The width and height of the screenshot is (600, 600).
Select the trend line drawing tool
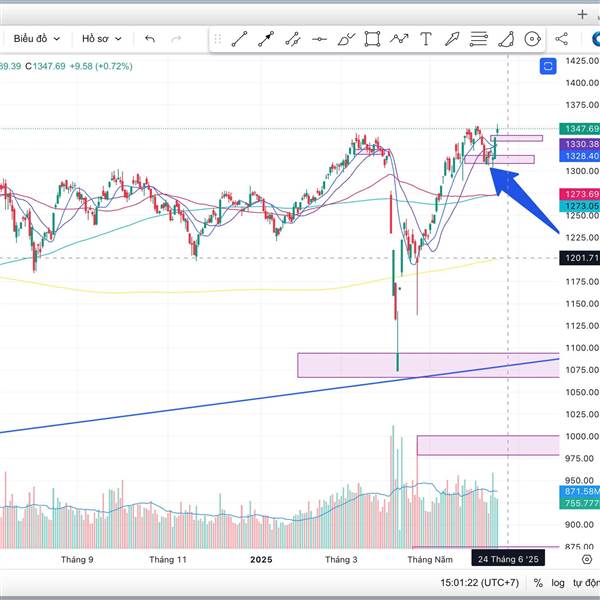click(240, 39)
